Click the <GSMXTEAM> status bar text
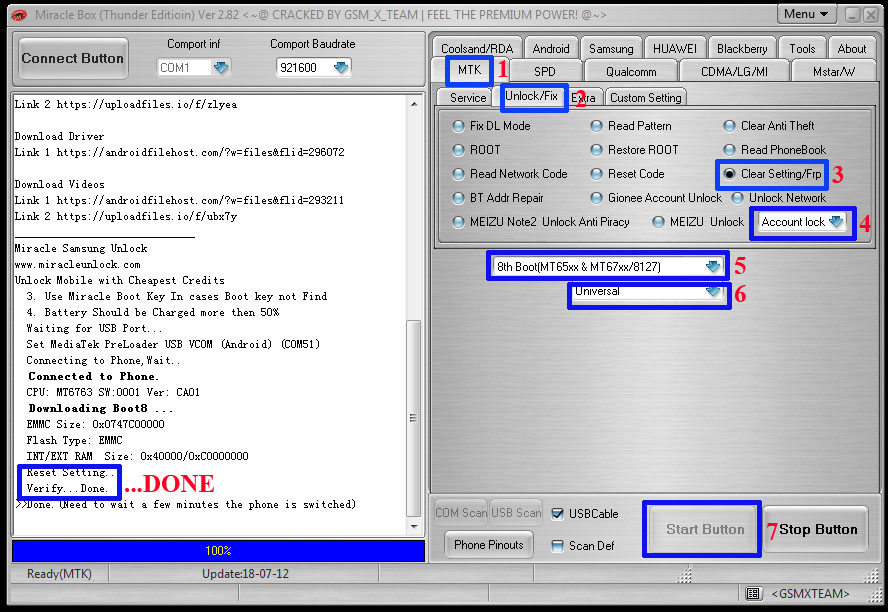 click(x=810, y=593)
